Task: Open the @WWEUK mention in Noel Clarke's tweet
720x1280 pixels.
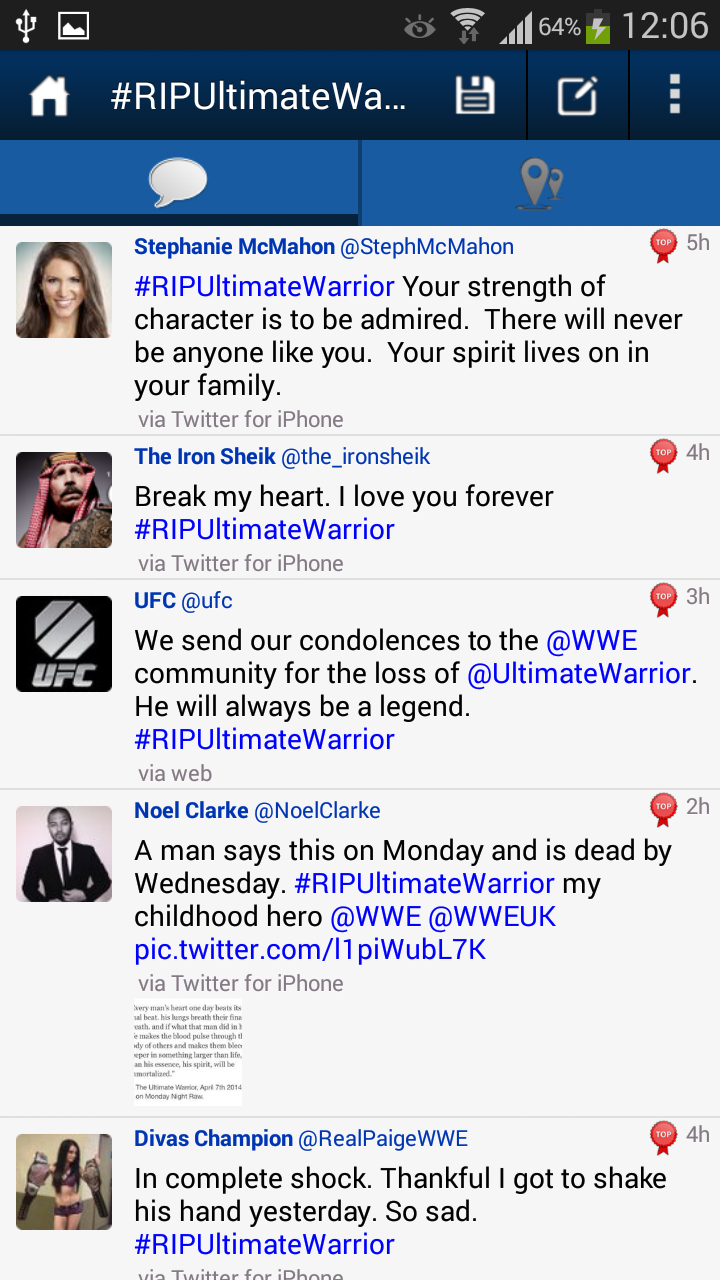Action: pyautogui.click(x=492, y=916)
